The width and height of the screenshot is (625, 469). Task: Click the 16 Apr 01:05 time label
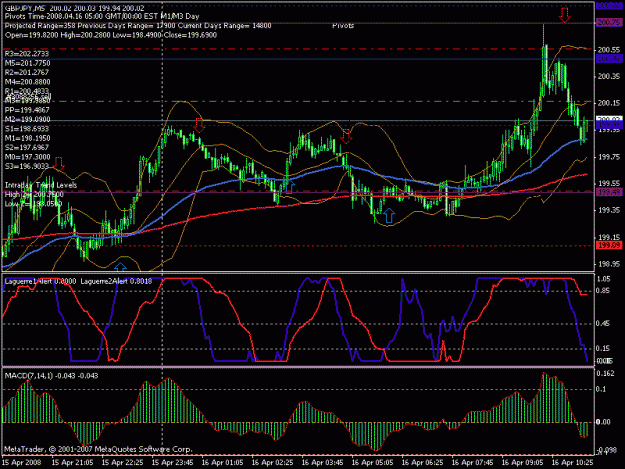[222, 463]
